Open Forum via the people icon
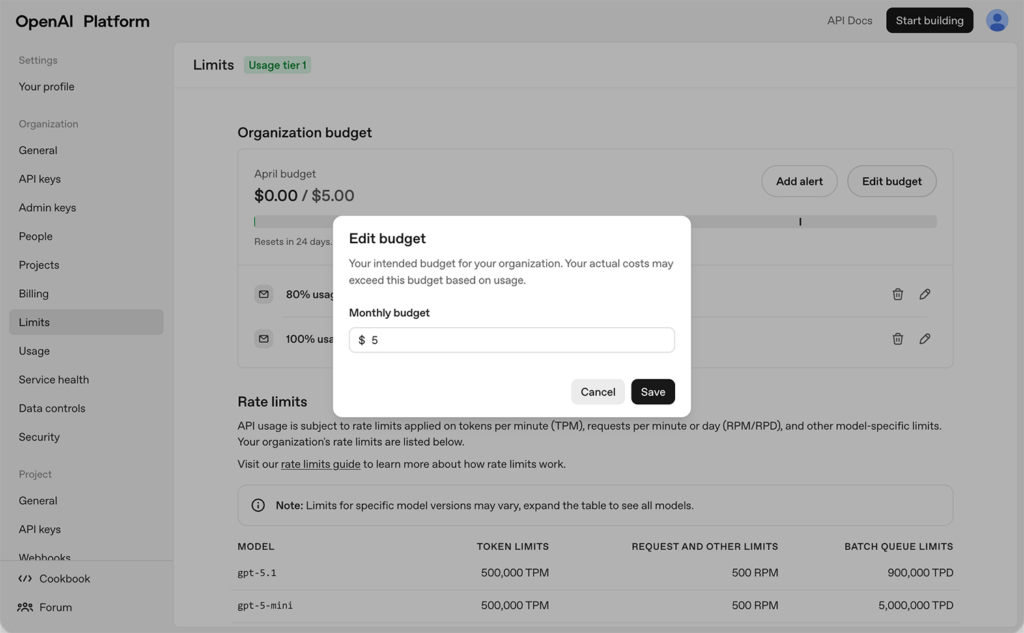Screen dimensions: 1024x633 point(24,607)
